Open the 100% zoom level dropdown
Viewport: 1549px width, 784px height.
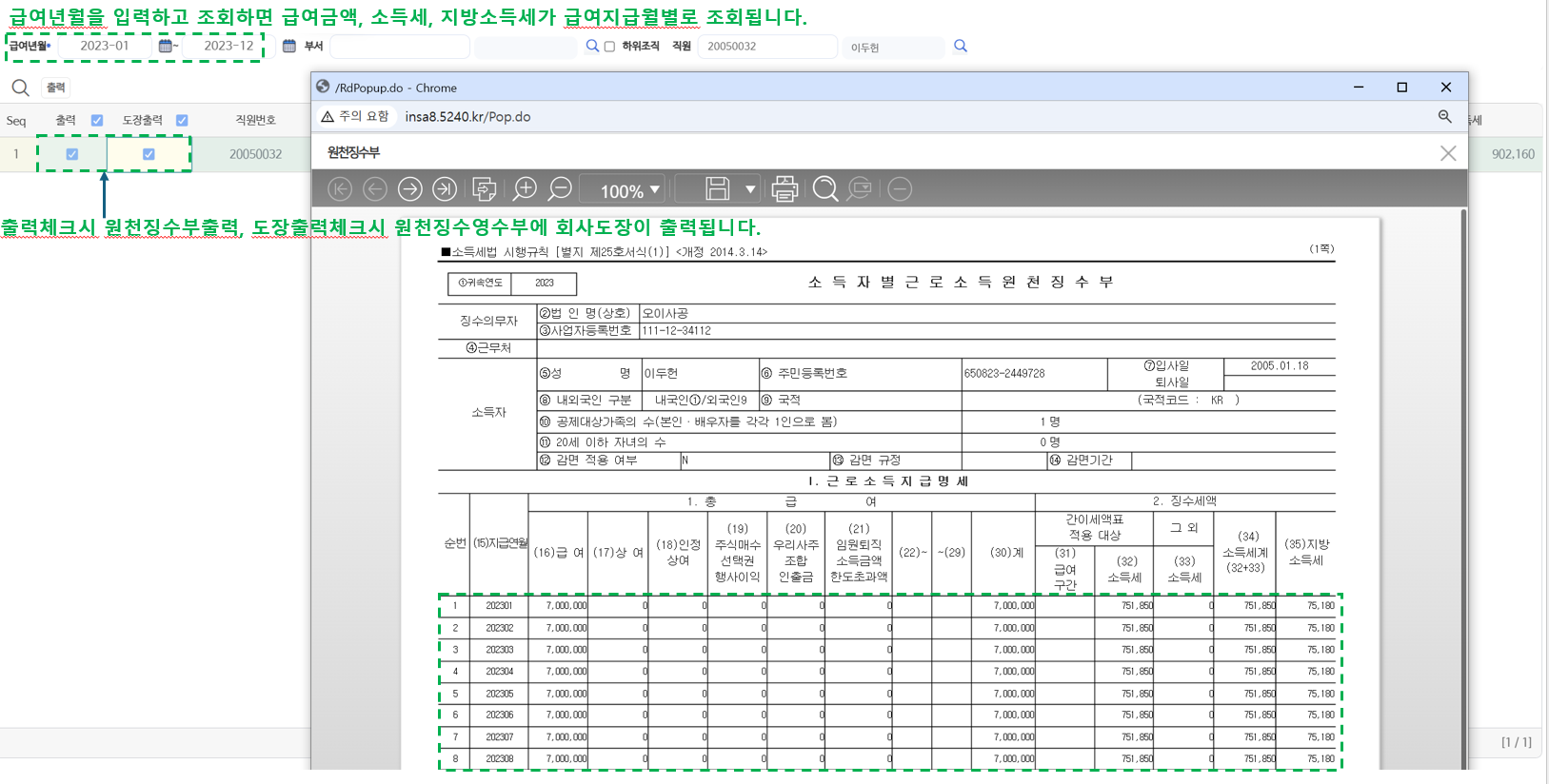(623, 190)
